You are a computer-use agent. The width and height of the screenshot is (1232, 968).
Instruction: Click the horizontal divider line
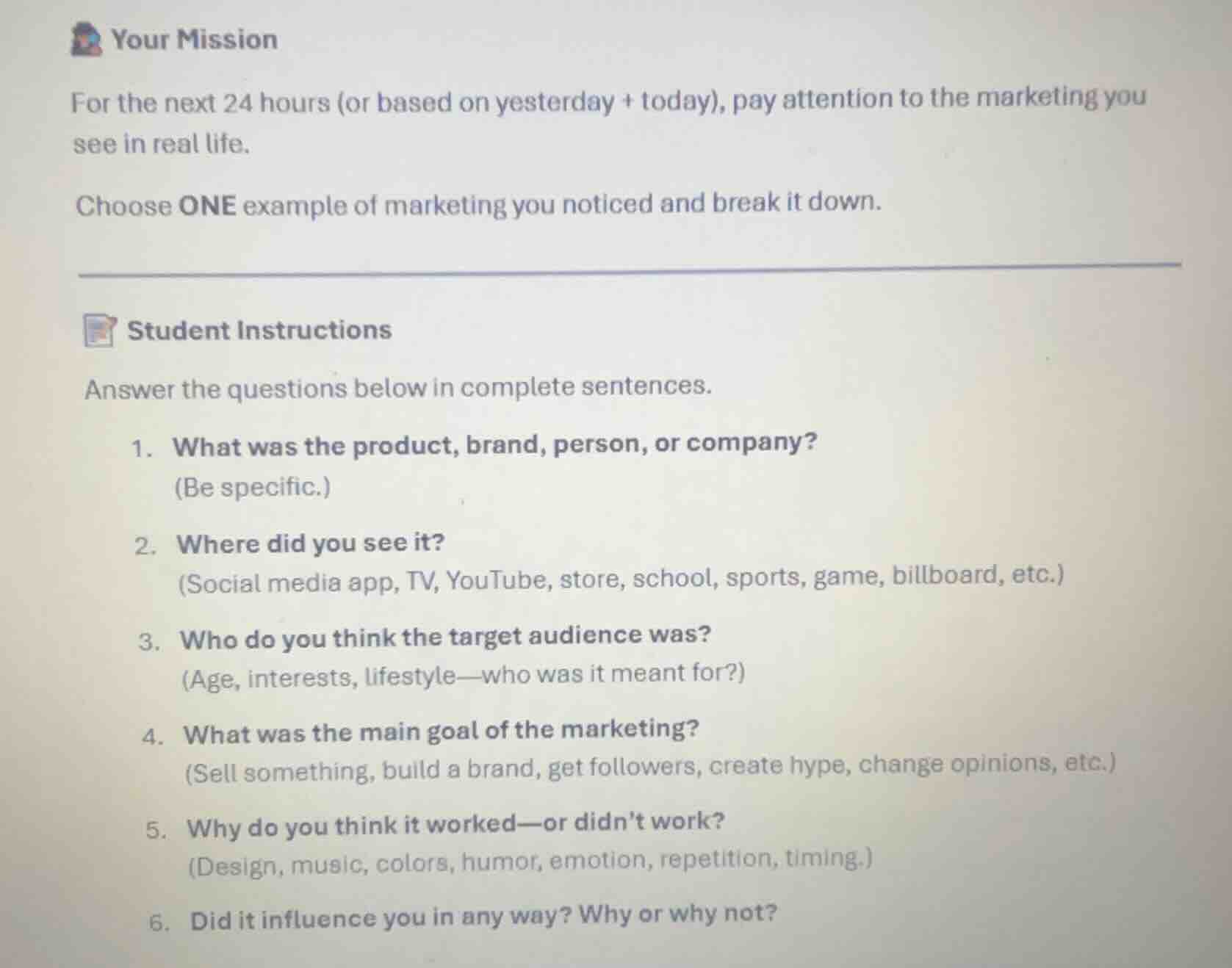(629, 270)
